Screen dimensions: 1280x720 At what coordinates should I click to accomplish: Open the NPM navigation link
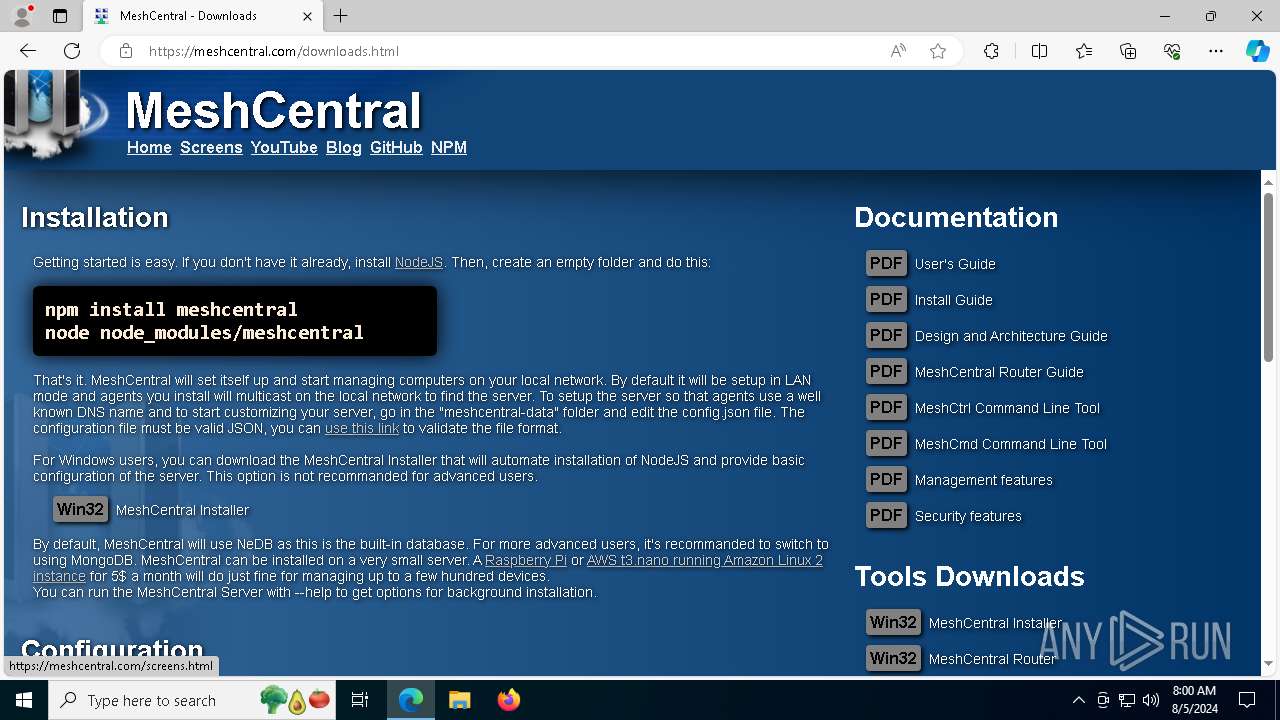pos(449,147)
